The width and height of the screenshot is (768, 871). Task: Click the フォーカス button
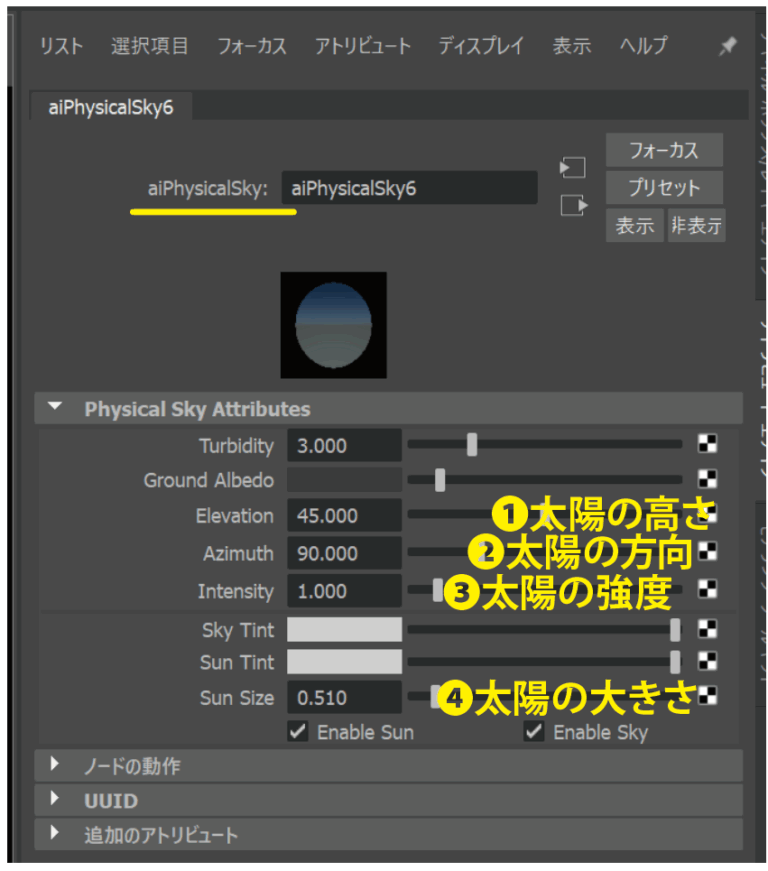(664, 151)
